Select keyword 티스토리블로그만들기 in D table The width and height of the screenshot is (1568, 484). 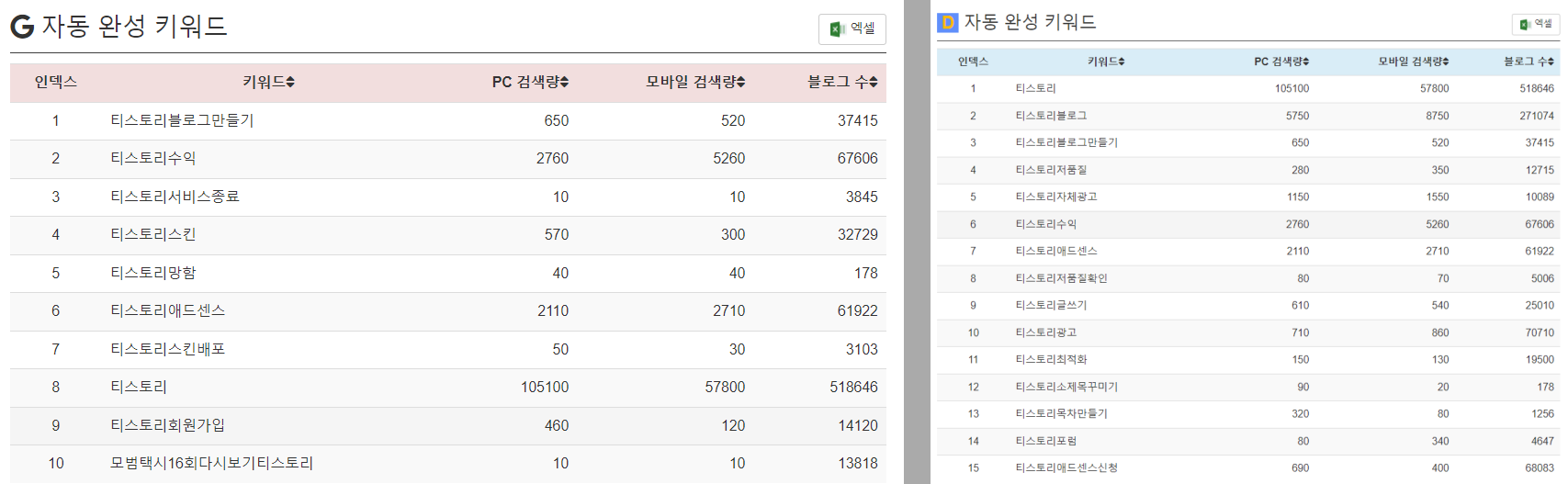pyautogui.click(x=1066, y=142)
